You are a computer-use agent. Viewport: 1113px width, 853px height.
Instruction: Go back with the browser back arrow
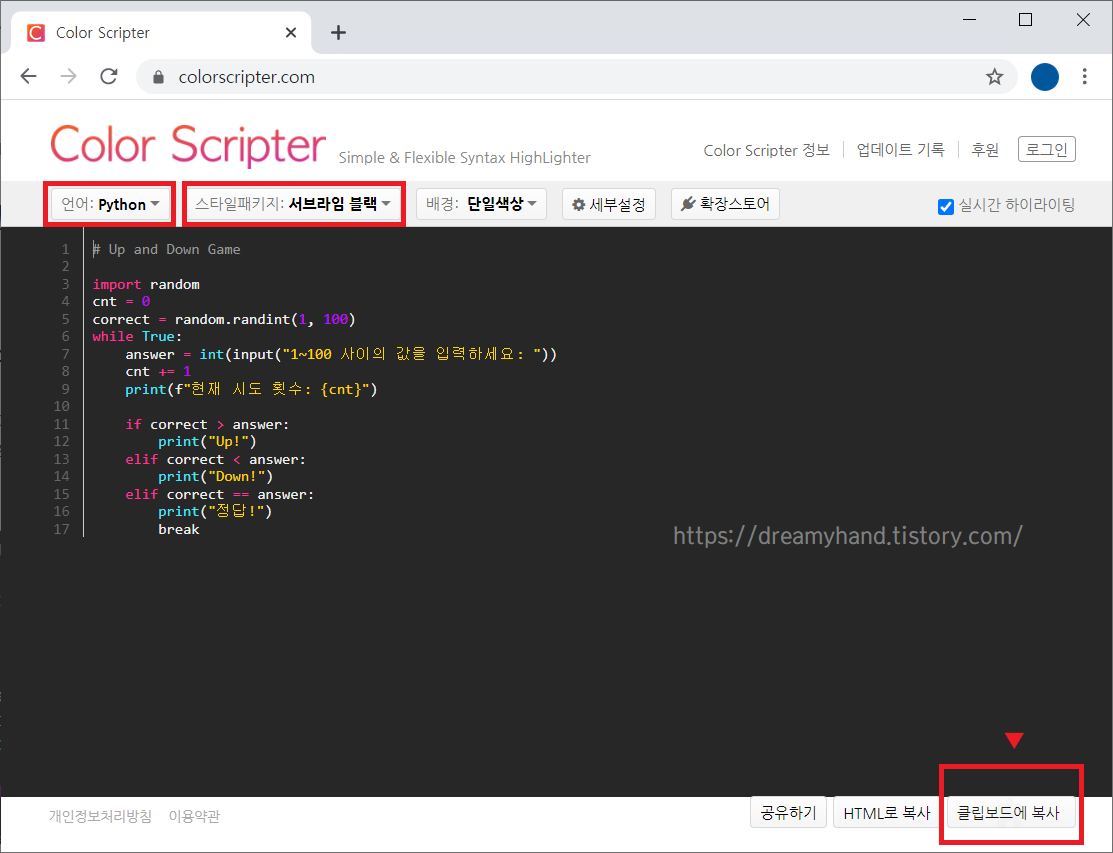[28, 77]
